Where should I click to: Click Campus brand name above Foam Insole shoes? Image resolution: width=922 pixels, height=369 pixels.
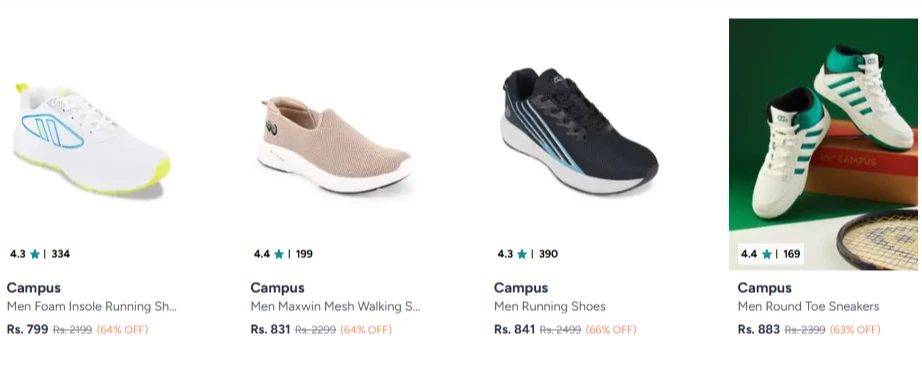(x=34, y=287)
